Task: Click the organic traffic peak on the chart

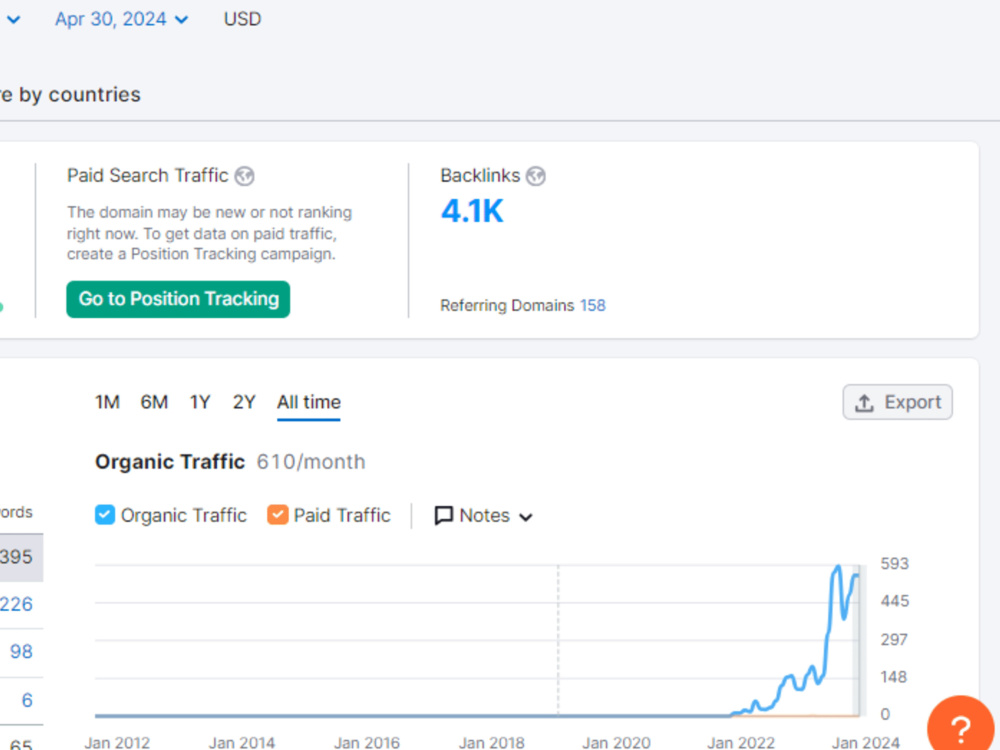Action: [x=838, y=567]
